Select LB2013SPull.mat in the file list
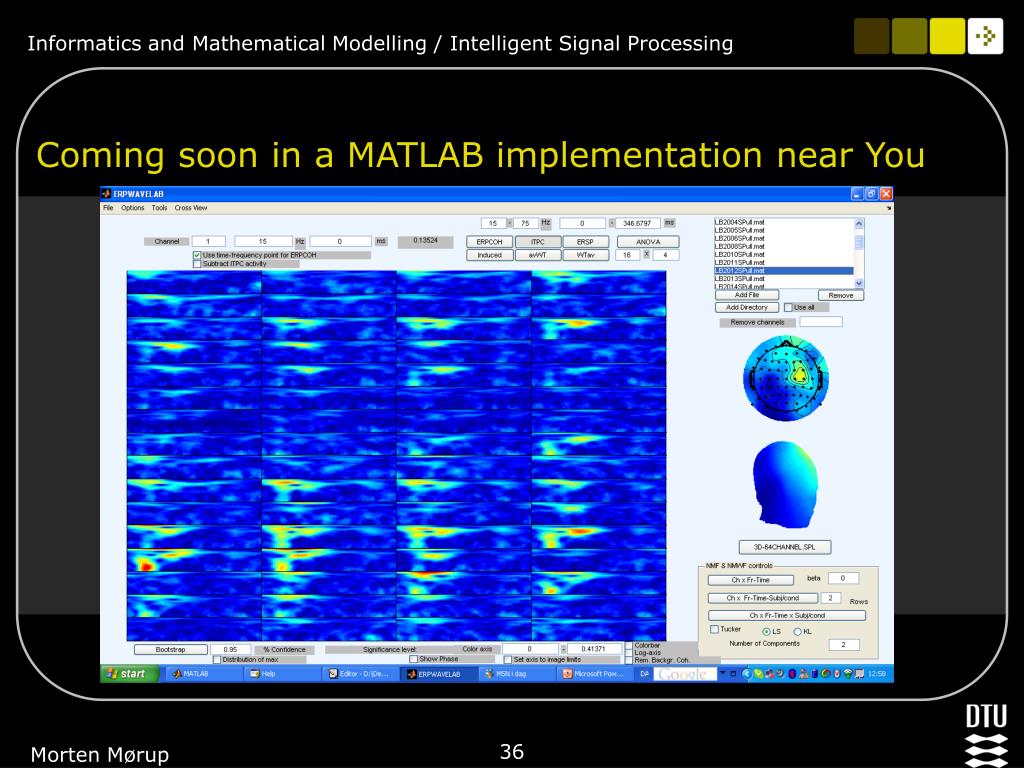Image resolution: width=1024 pixels, height=768 pixels. pyautogui.click(x=784, y=279)
